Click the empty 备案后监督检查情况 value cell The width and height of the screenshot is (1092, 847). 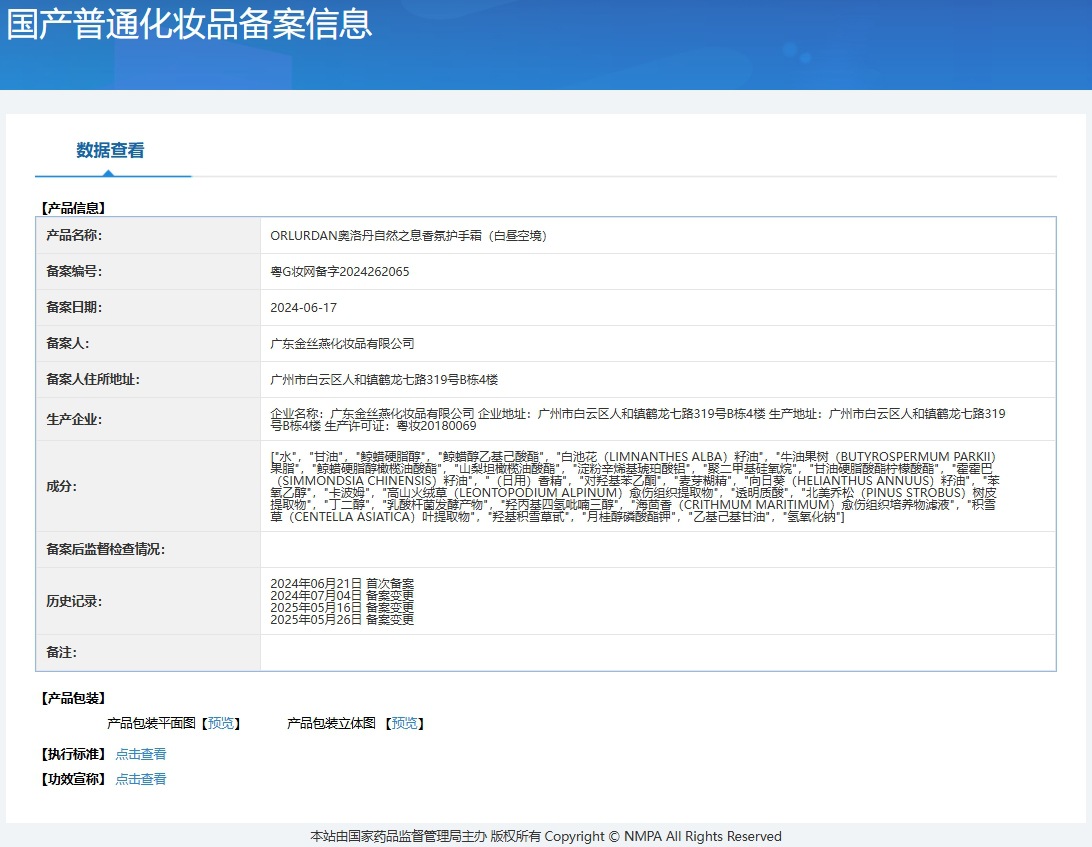pos(657,549)
